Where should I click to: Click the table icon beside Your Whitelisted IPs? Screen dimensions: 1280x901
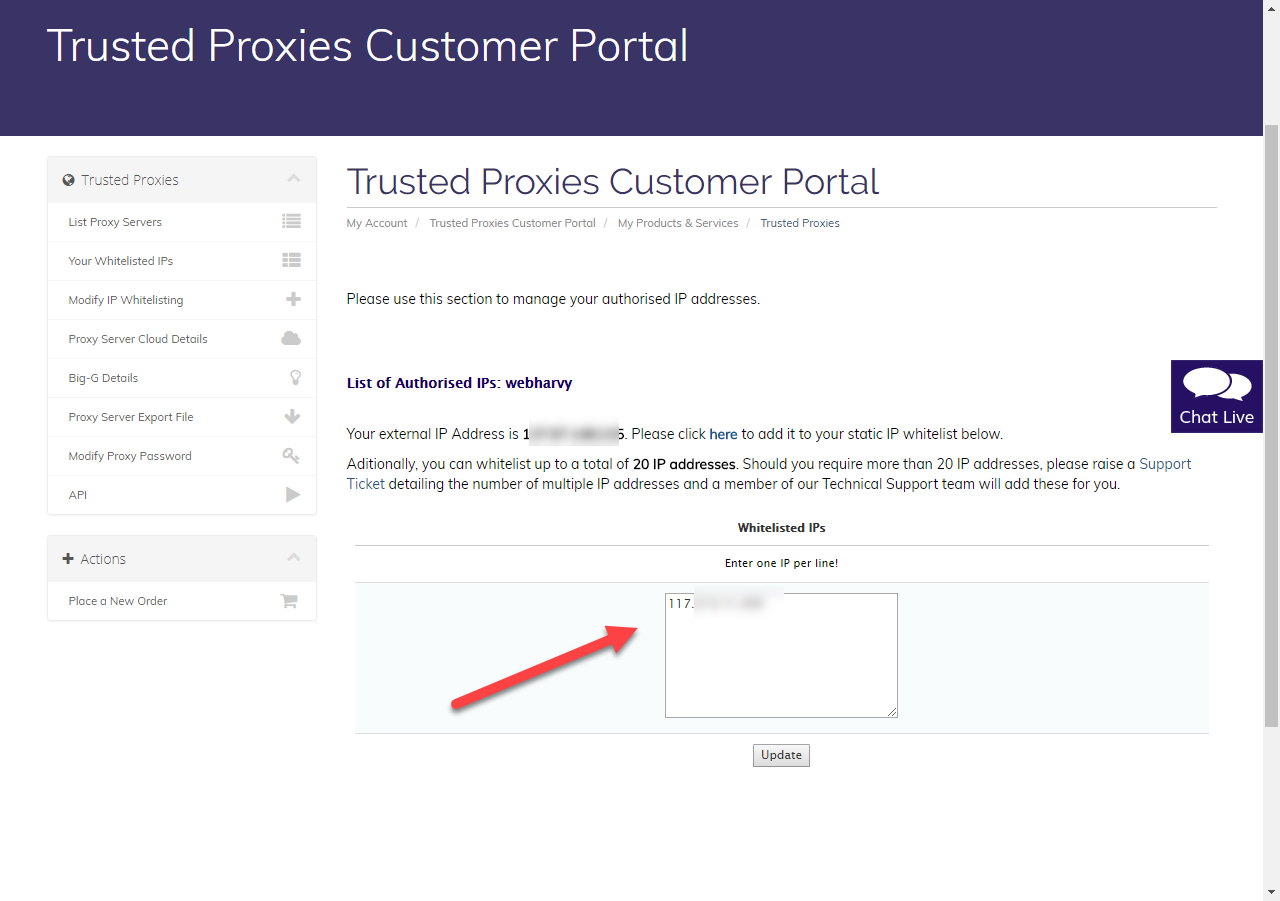tap(291, 261)
